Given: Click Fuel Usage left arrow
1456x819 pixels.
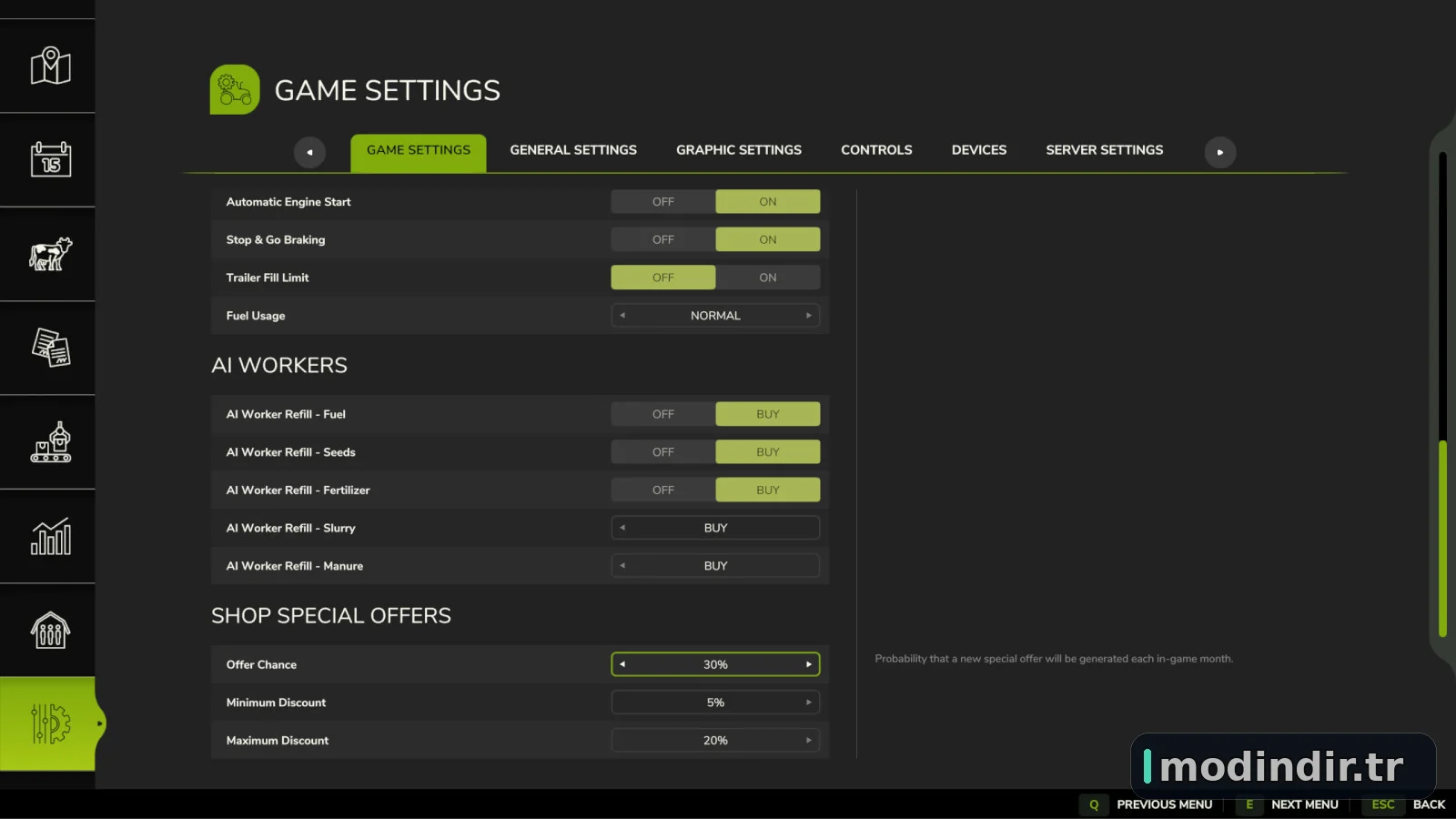Looking at the screenshot, I should coord(622,316).
